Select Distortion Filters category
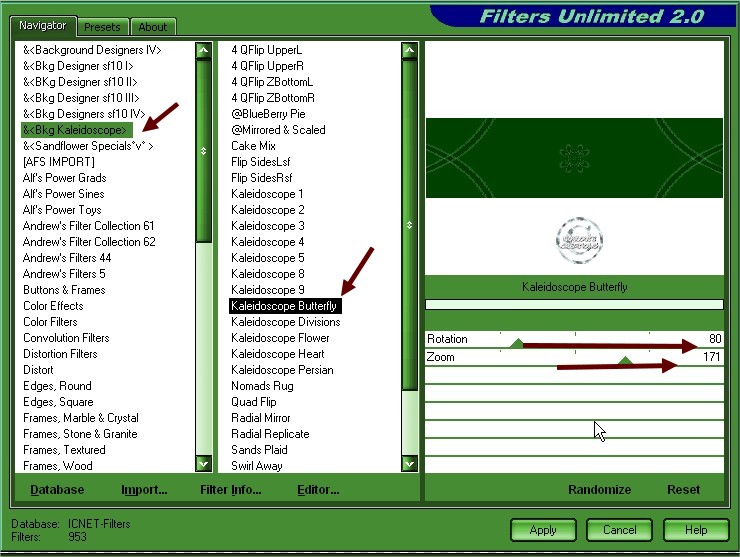This screenshot has width=740, height=557. coord(60,354)
